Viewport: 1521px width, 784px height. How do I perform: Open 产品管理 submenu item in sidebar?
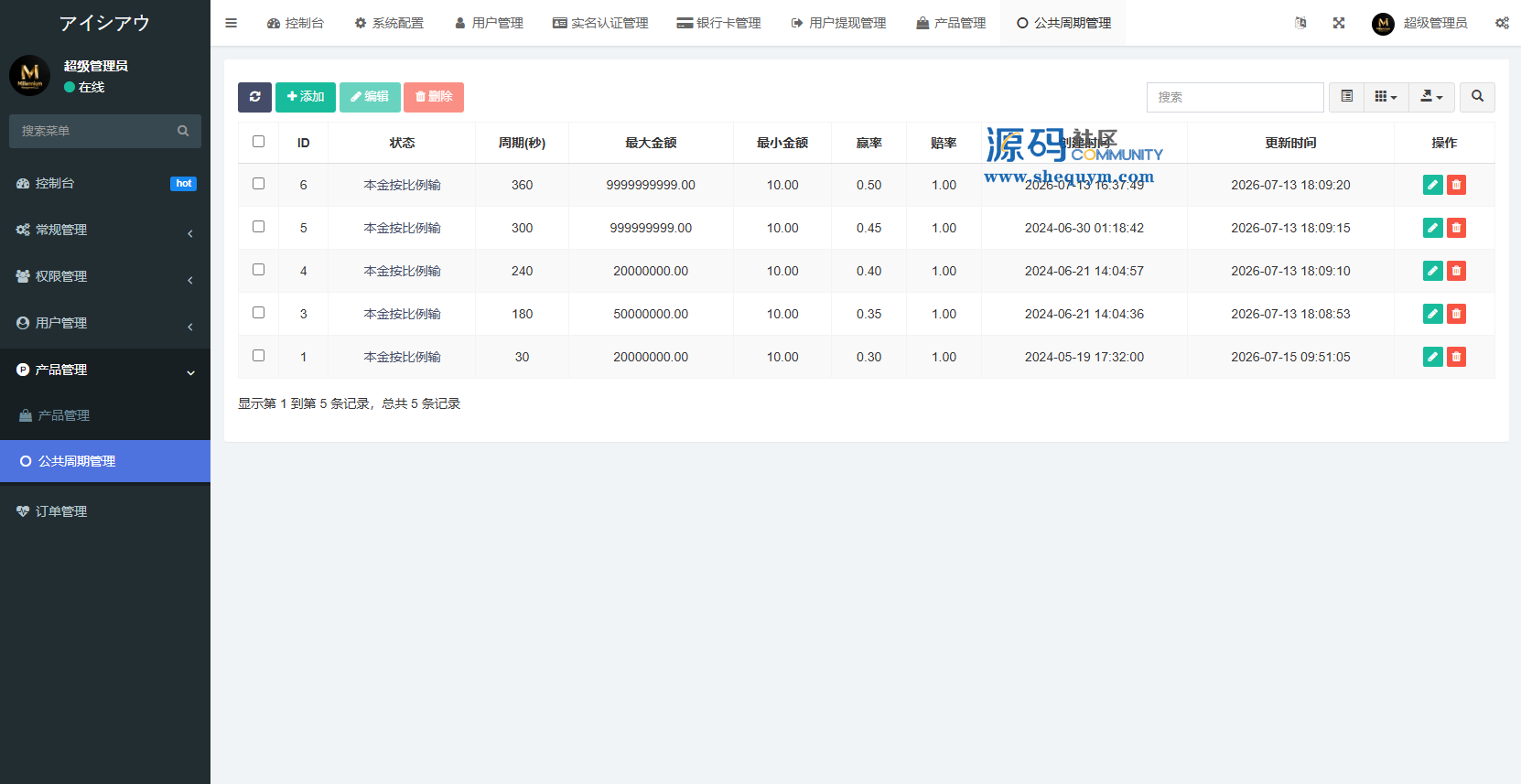105,416
